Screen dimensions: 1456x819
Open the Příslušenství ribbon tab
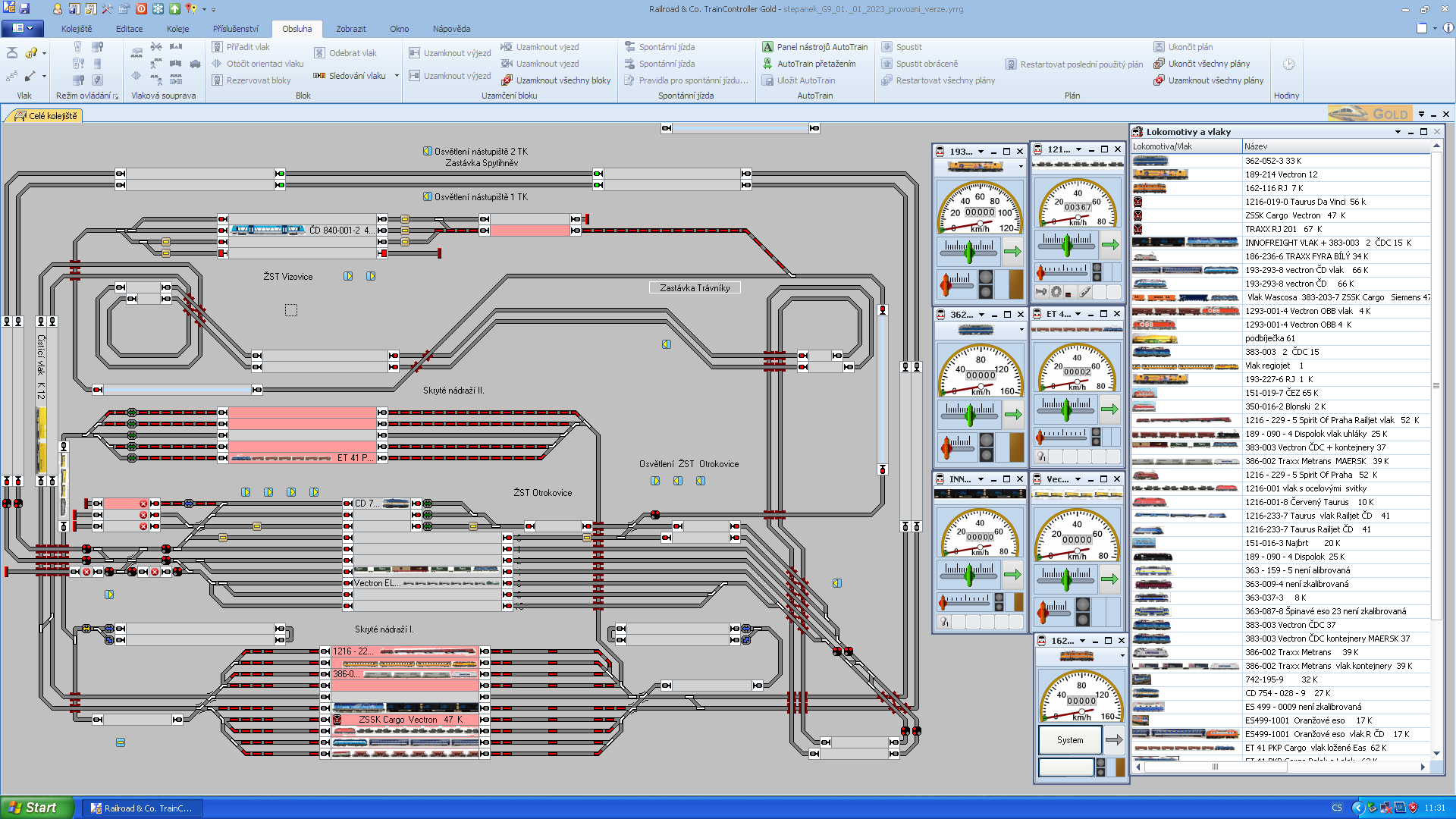[236, 29]
